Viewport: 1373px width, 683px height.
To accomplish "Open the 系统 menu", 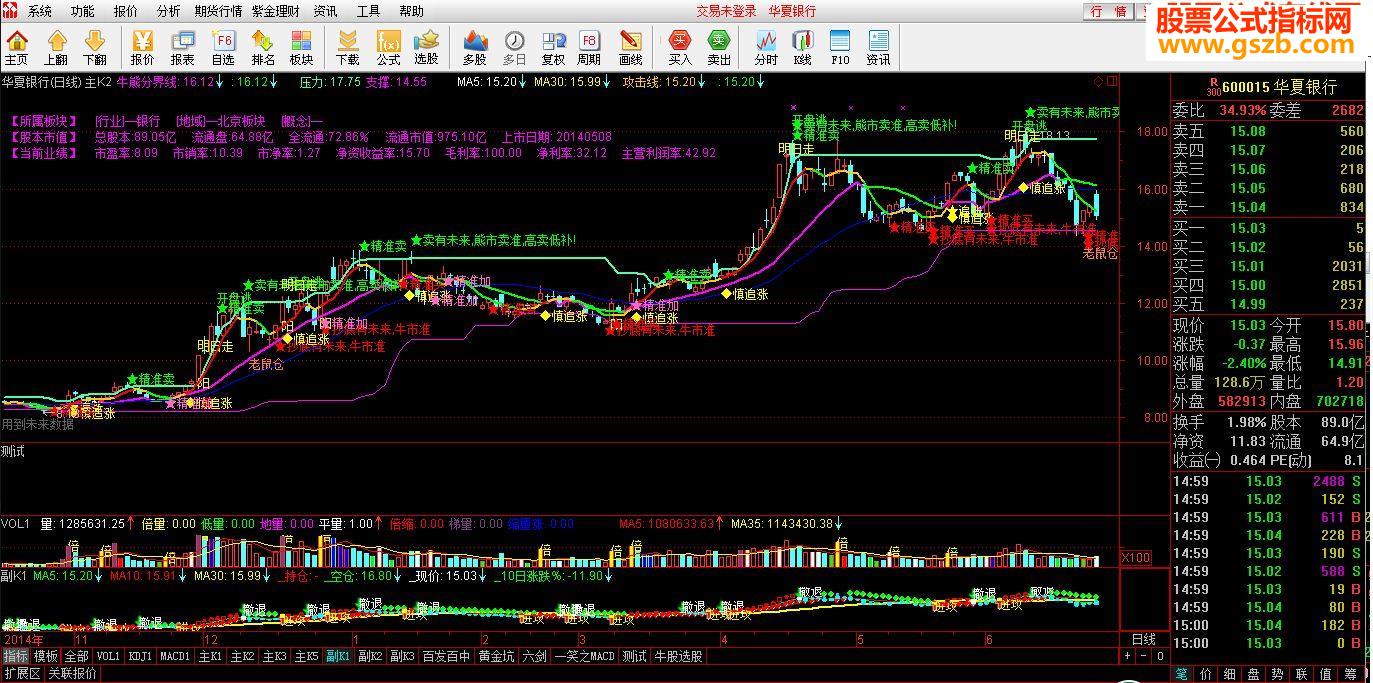I will pos(40,11).
